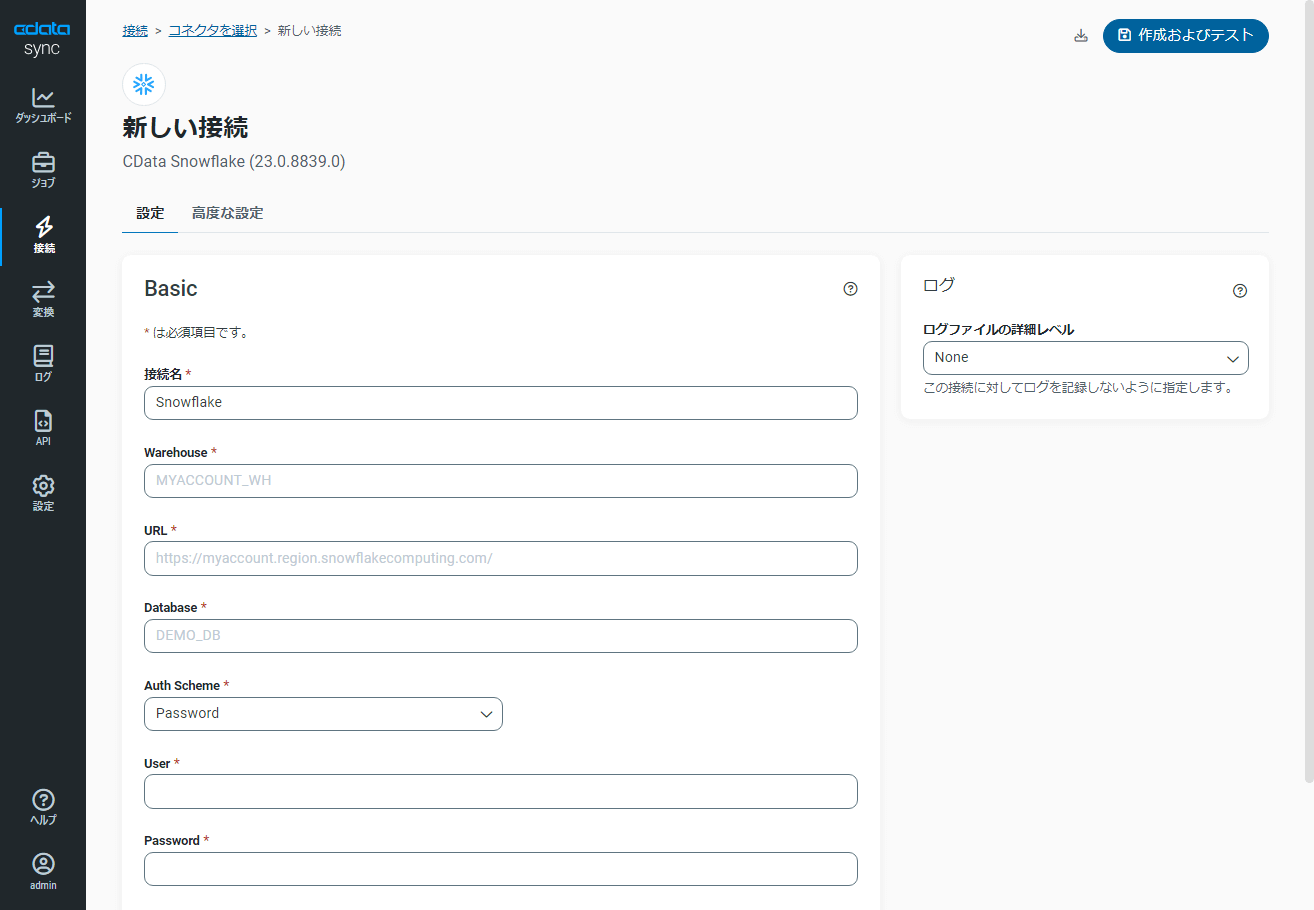
Task: Click the 作成およびテスト button
Action: pyautogui.click(x=1186, y=36)
